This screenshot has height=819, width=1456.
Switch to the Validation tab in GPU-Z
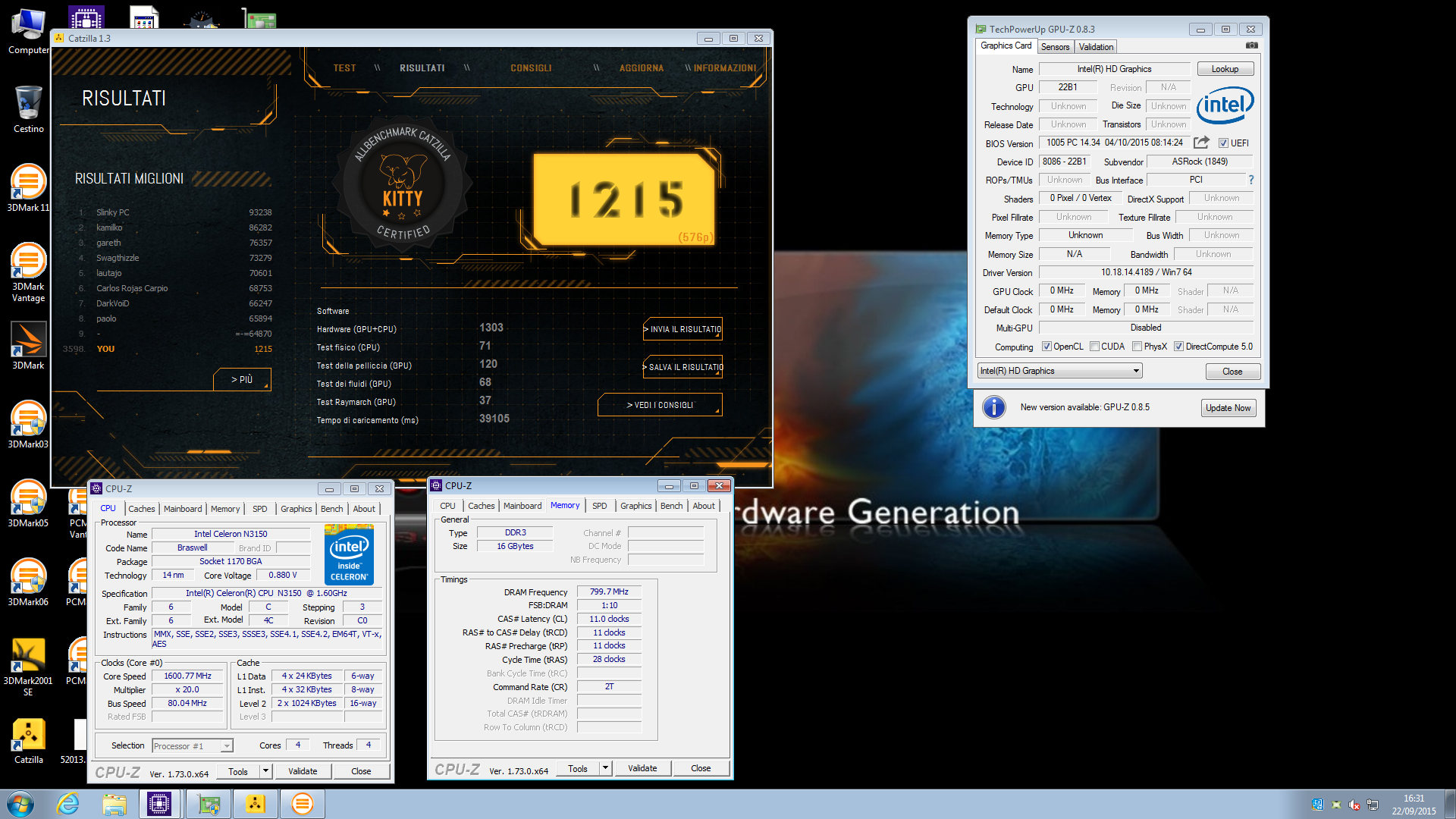pos(1096,47)
